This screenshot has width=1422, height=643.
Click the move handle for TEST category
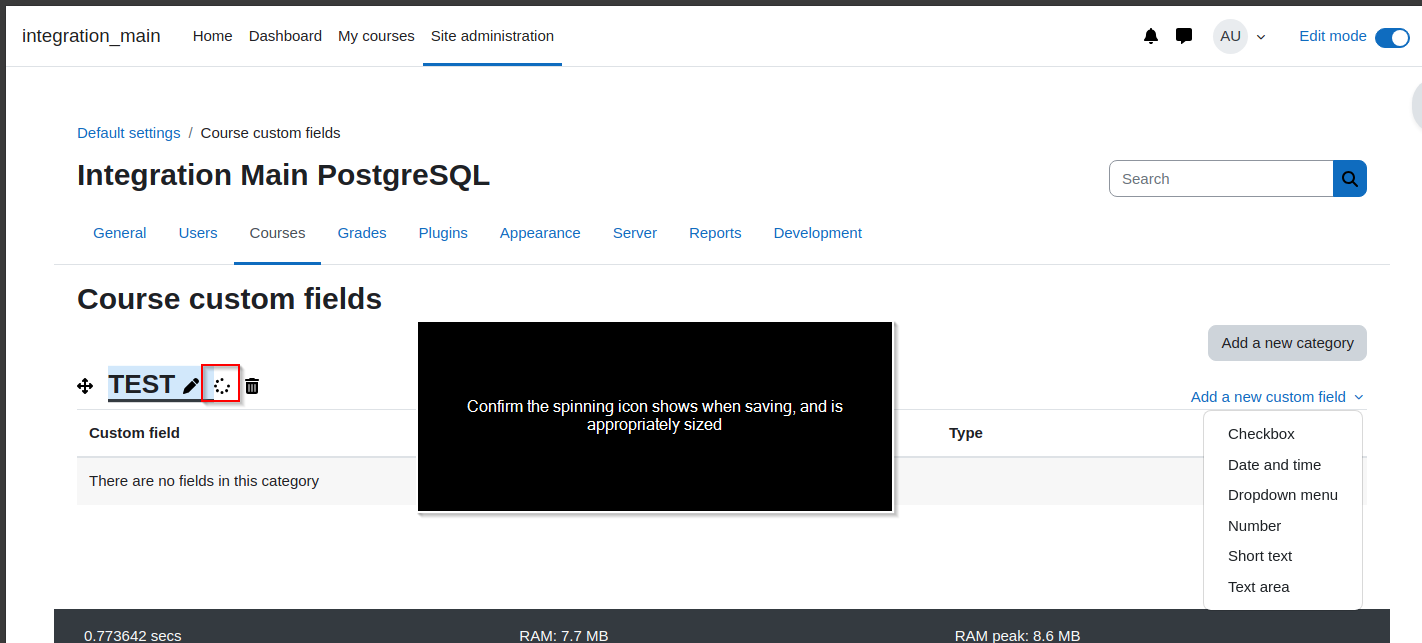85,386
